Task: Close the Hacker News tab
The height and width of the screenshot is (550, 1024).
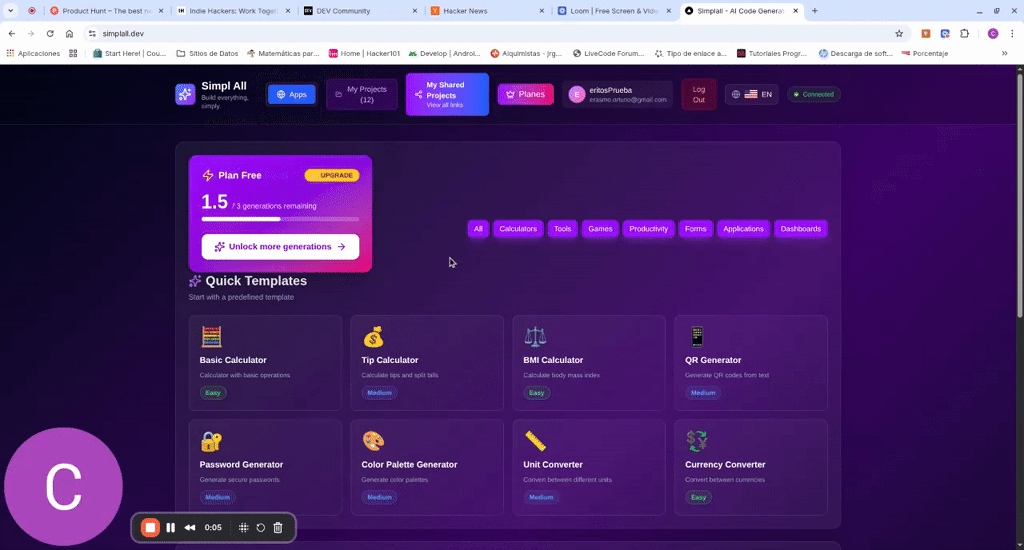Action: [541, 11]
